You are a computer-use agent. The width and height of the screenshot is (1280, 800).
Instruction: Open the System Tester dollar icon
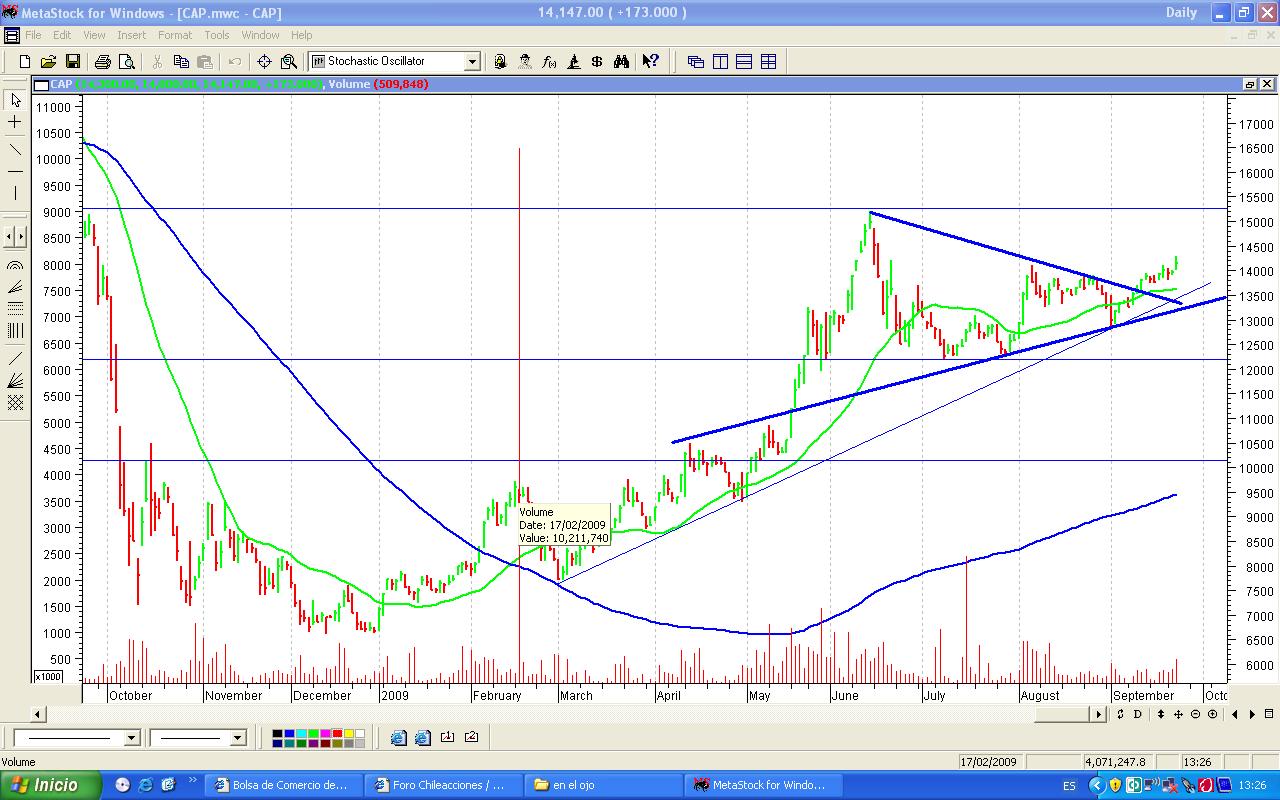click(597, 62)
